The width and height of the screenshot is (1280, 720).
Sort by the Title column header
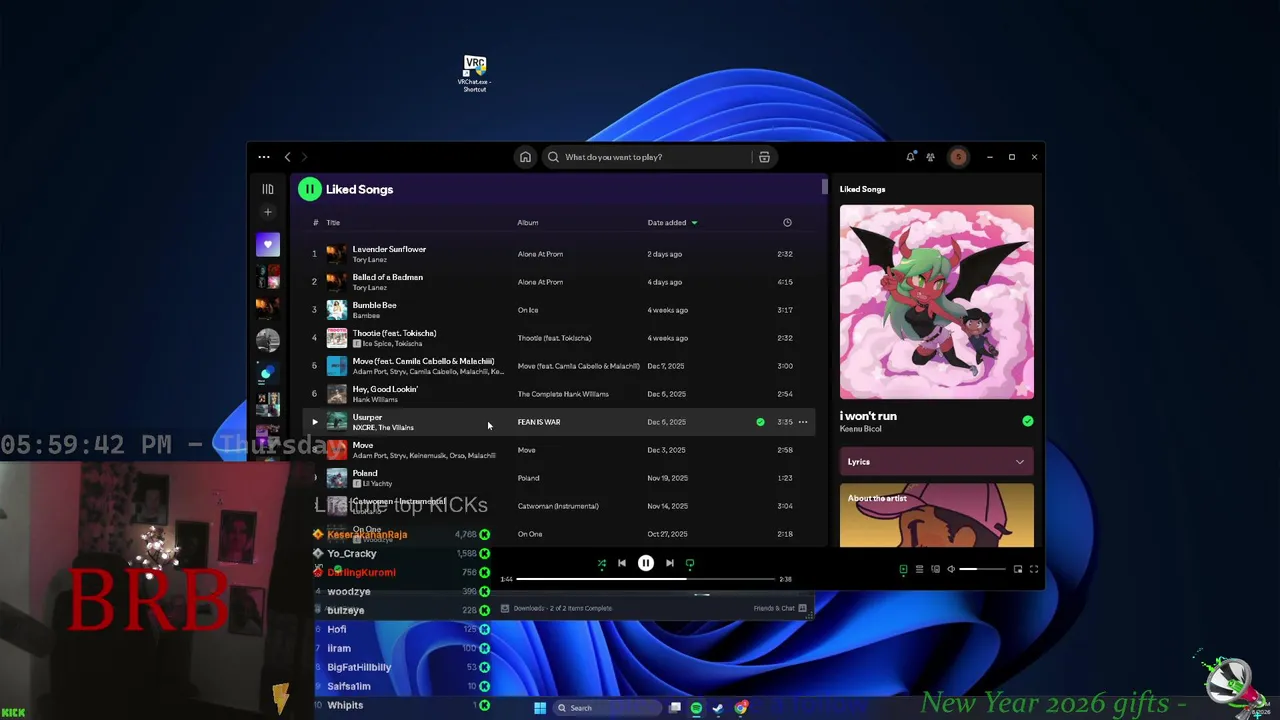(x=333, y=223)
